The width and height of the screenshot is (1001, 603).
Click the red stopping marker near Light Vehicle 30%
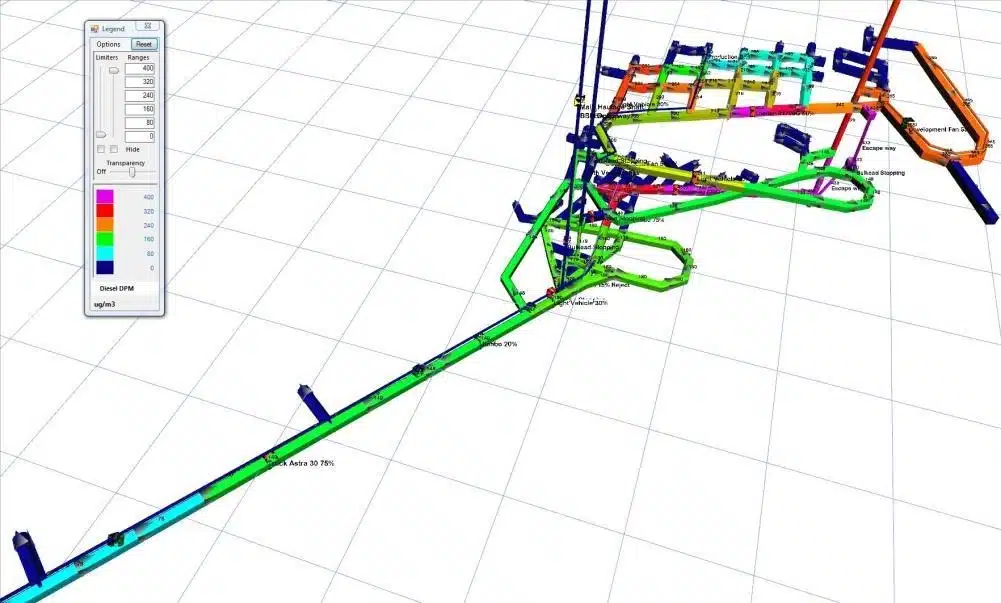tap(550, 292)
